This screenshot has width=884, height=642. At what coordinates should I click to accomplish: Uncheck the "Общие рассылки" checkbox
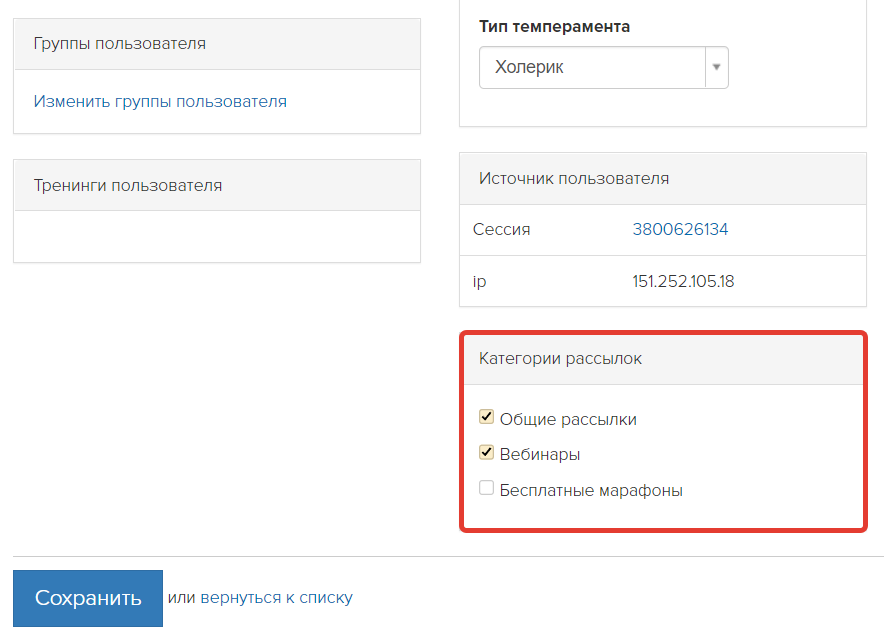pyautogui.click(x=486, y=416)
